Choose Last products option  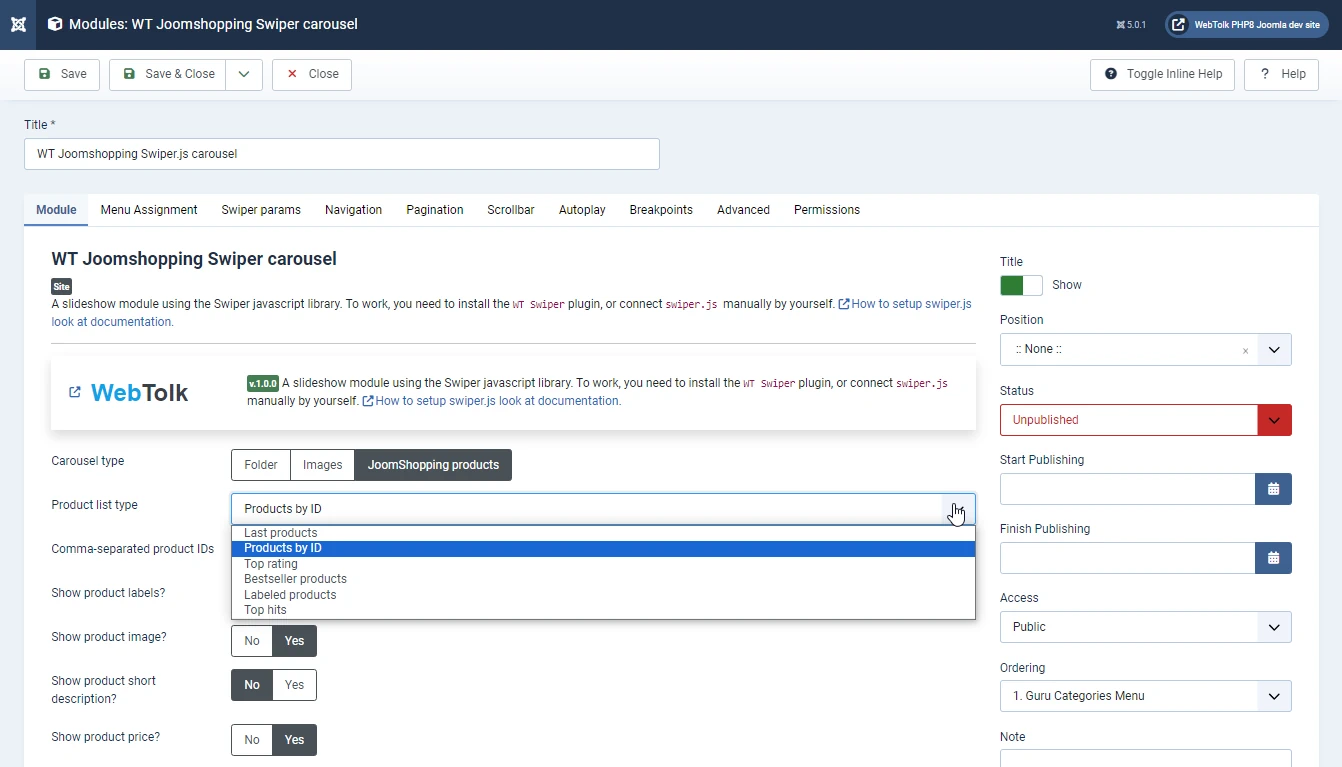click(x=603, y=533)
